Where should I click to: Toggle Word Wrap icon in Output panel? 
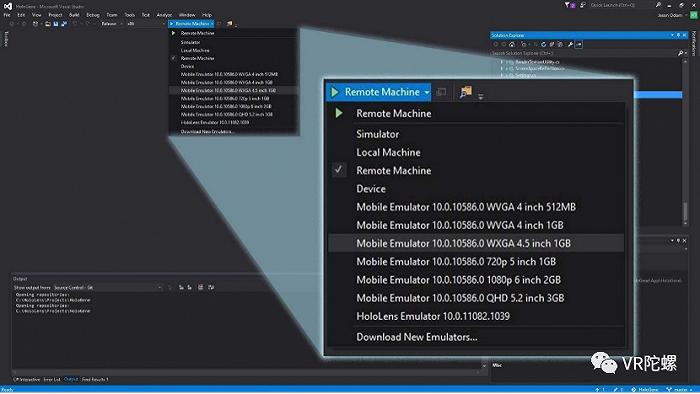[211, 287]
